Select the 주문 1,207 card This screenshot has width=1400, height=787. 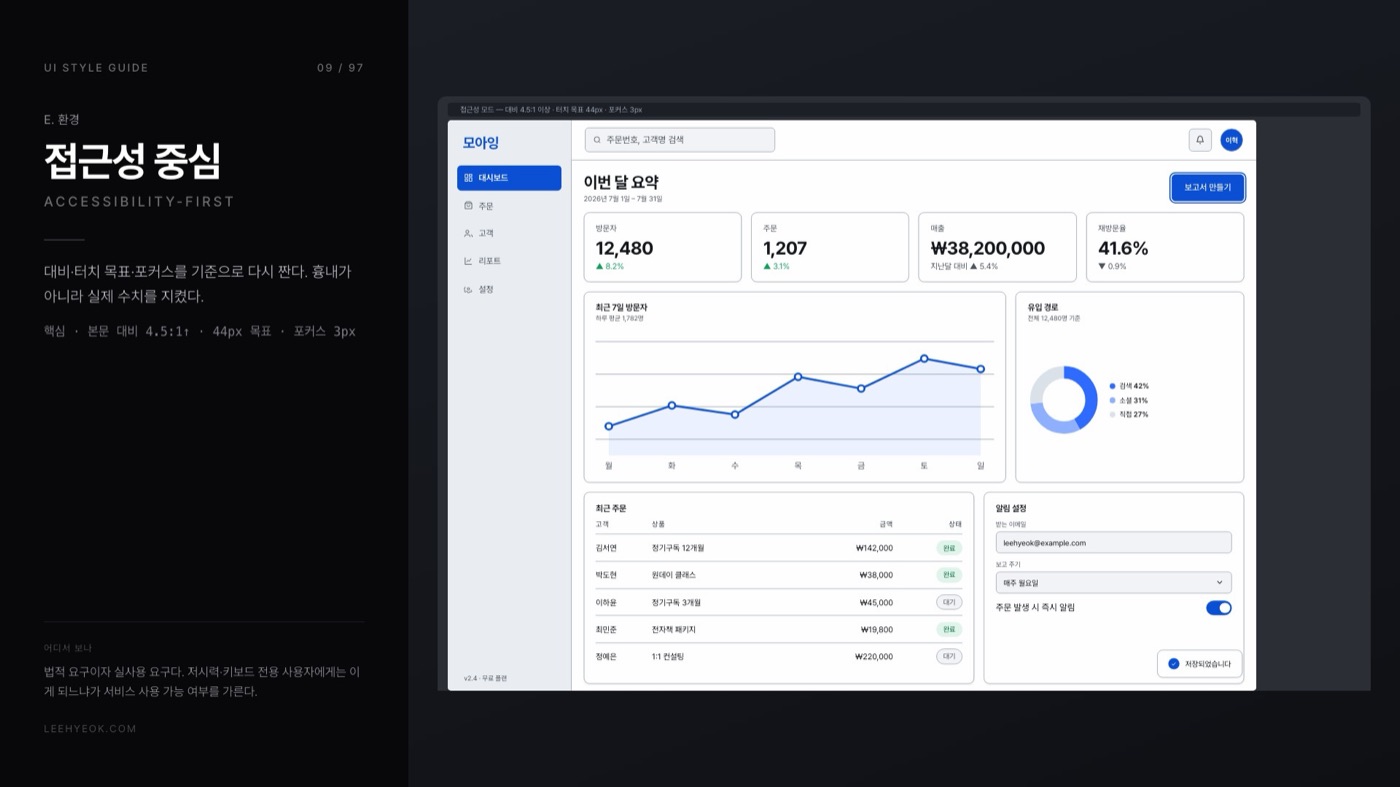point(830,247)
